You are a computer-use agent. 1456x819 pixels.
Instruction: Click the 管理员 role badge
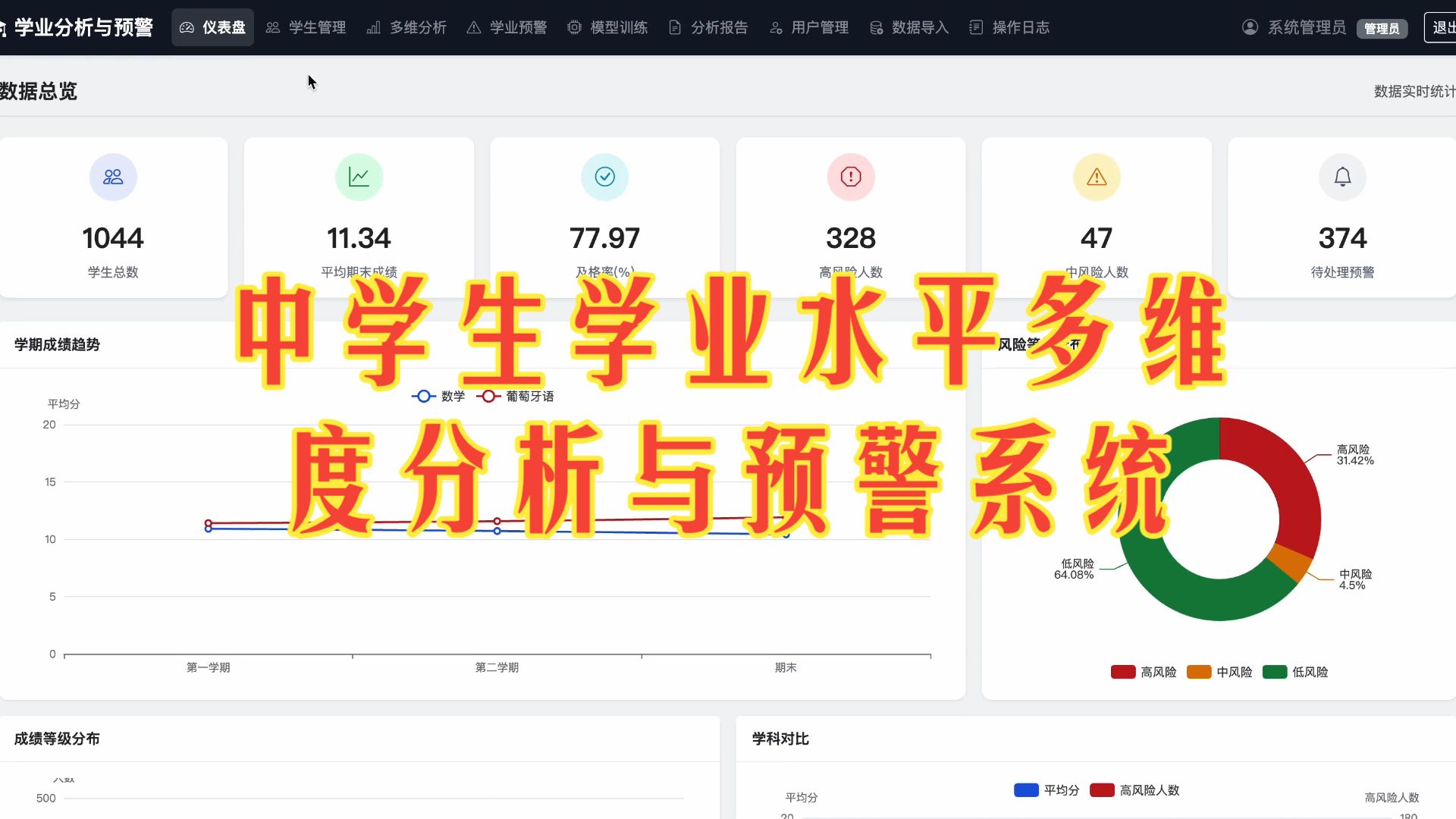coord(1382,28)
